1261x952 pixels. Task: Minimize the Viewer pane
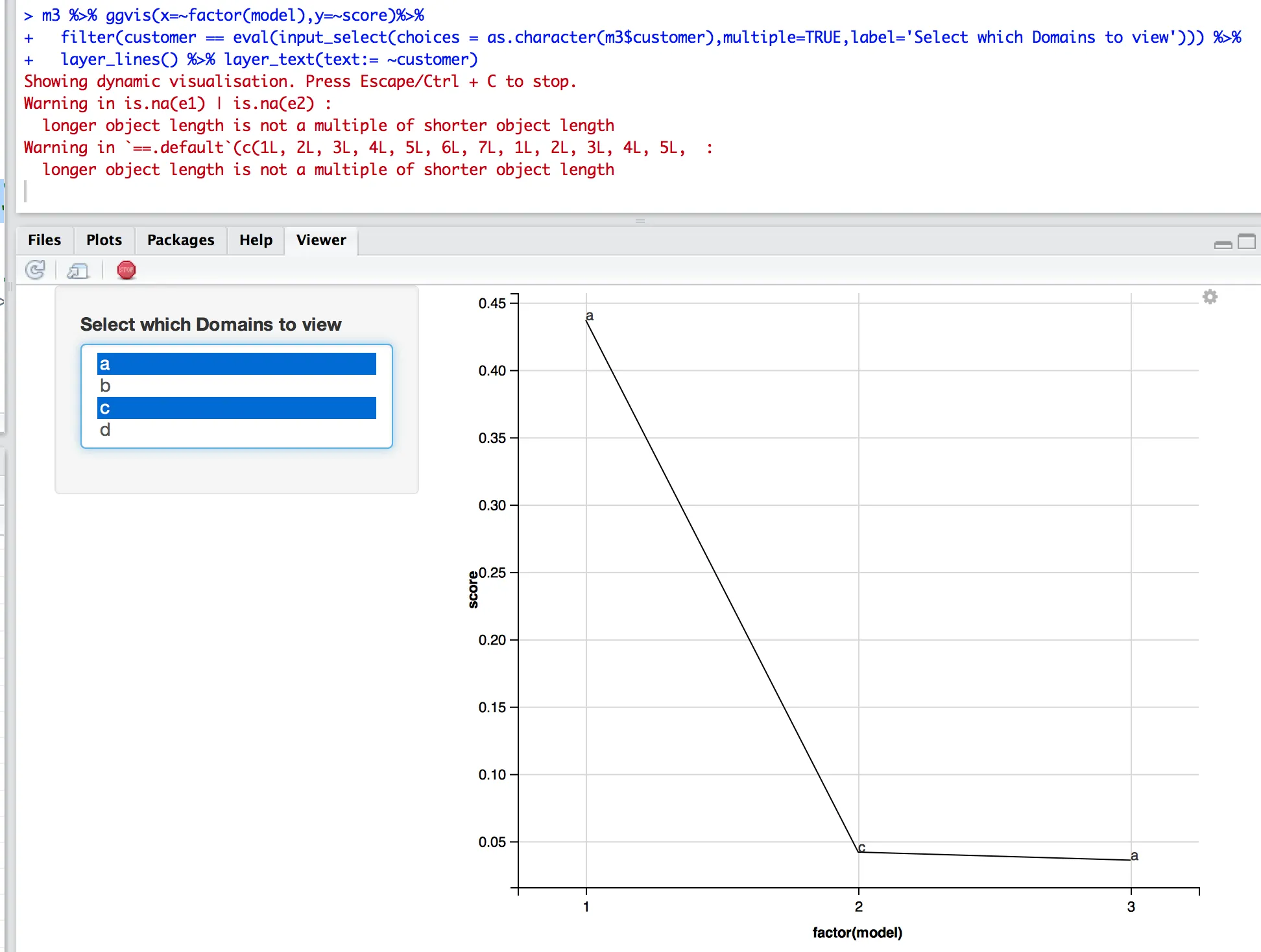[1223, 243]
